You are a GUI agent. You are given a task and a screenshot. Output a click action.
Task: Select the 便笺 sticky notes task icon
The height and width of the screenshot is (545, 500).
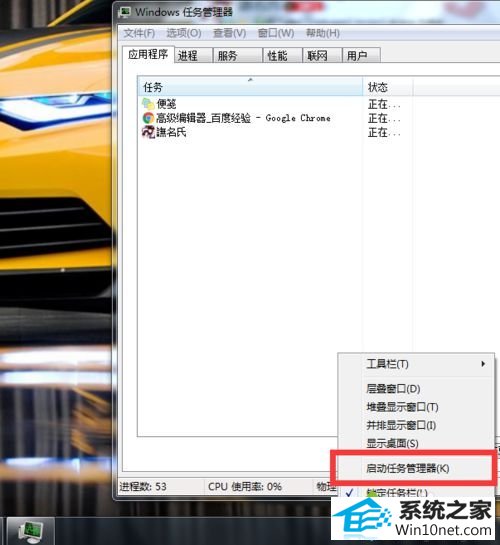(x=148, y=104)
